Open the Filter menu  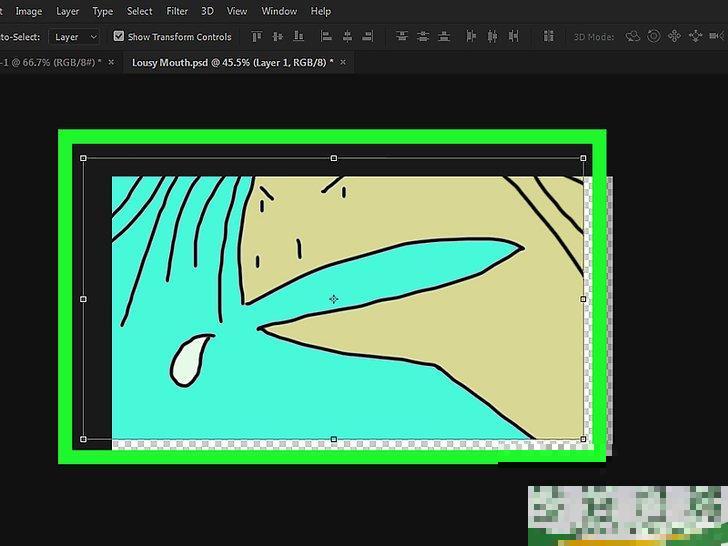177,11
